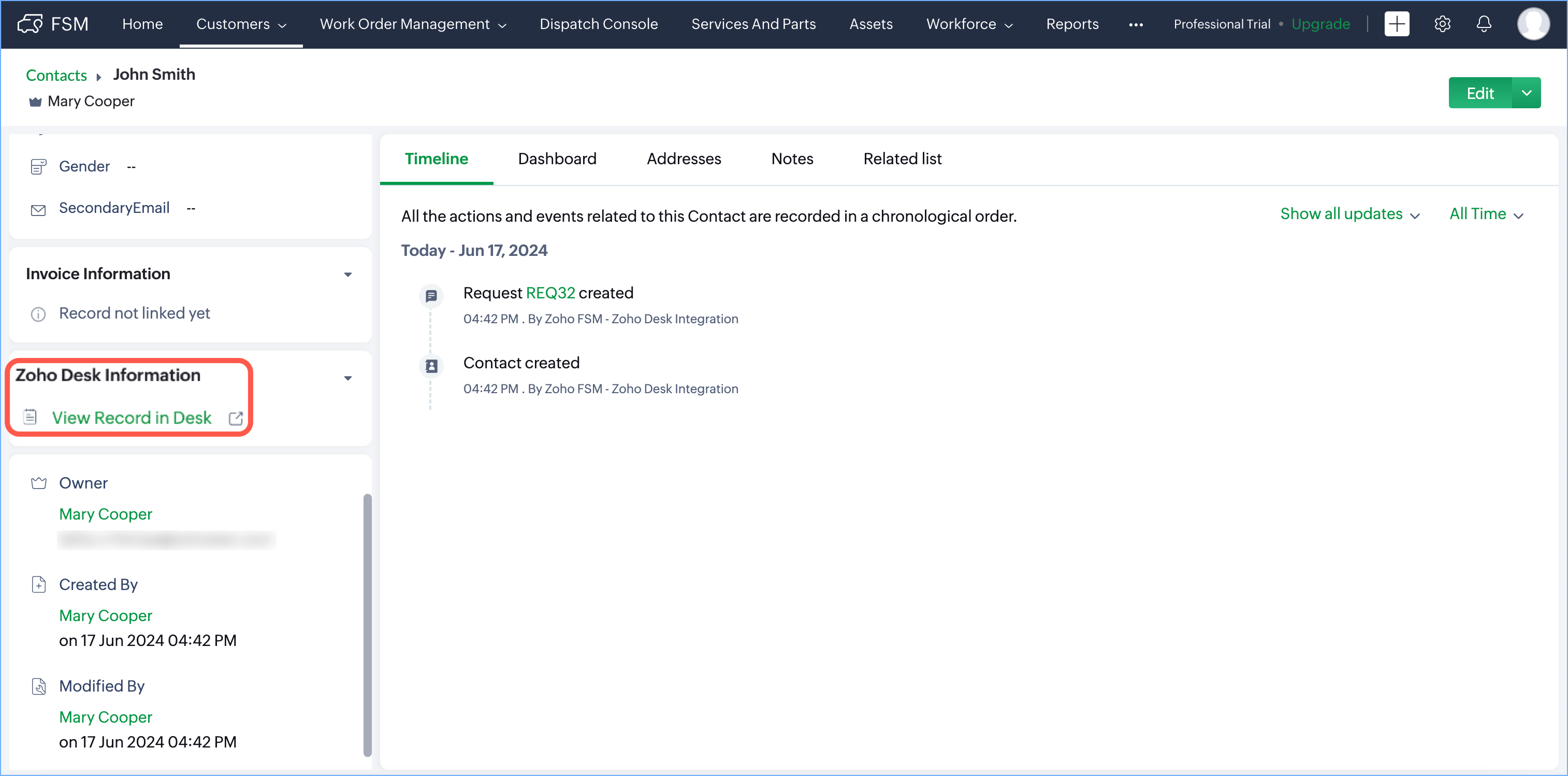1568x776 pixels.
Task: Click the notifications bell icon
Action: (x=1484, y=24)
